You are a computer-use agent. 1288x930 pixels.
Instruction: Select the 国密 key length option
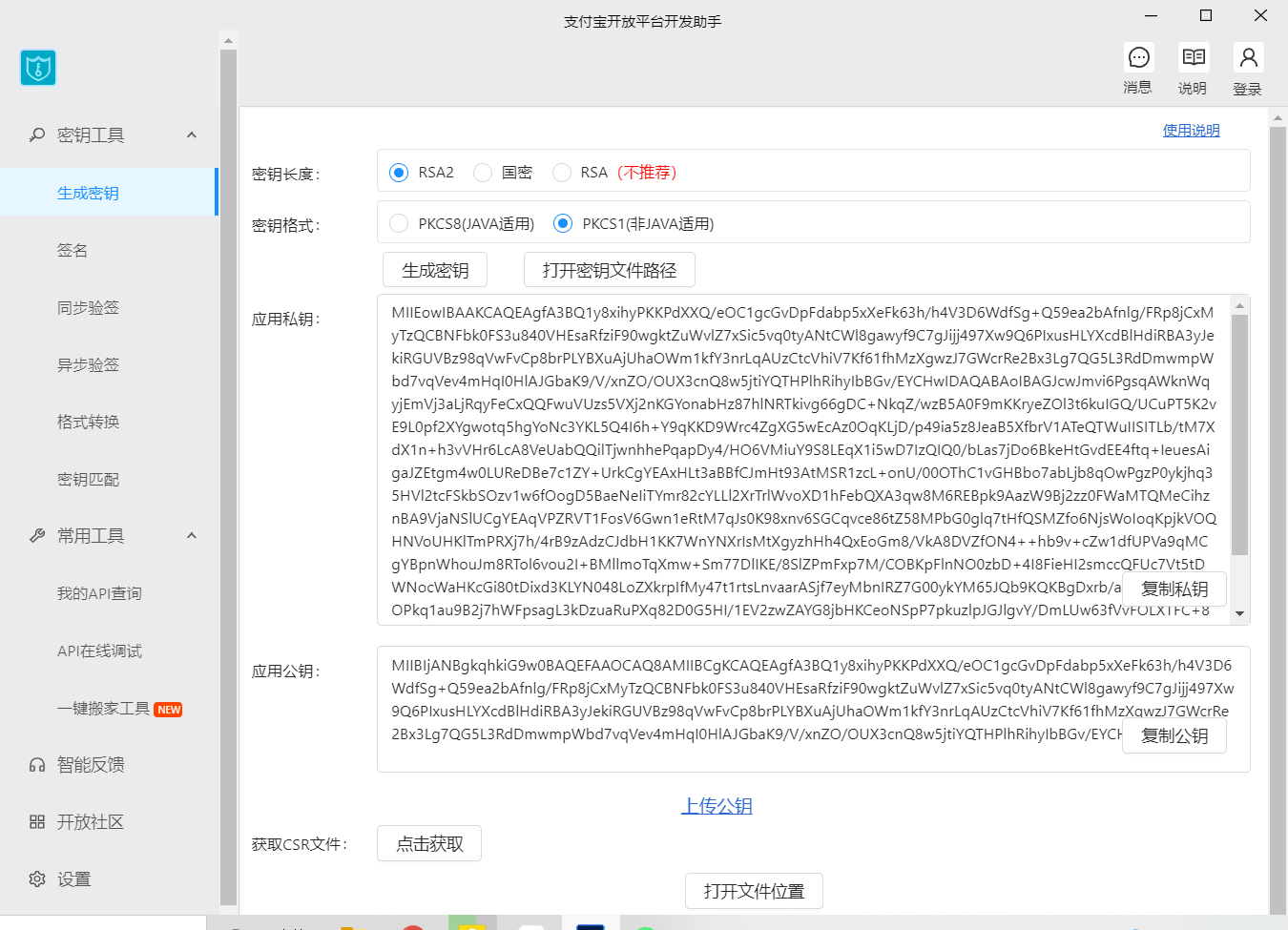483,173
